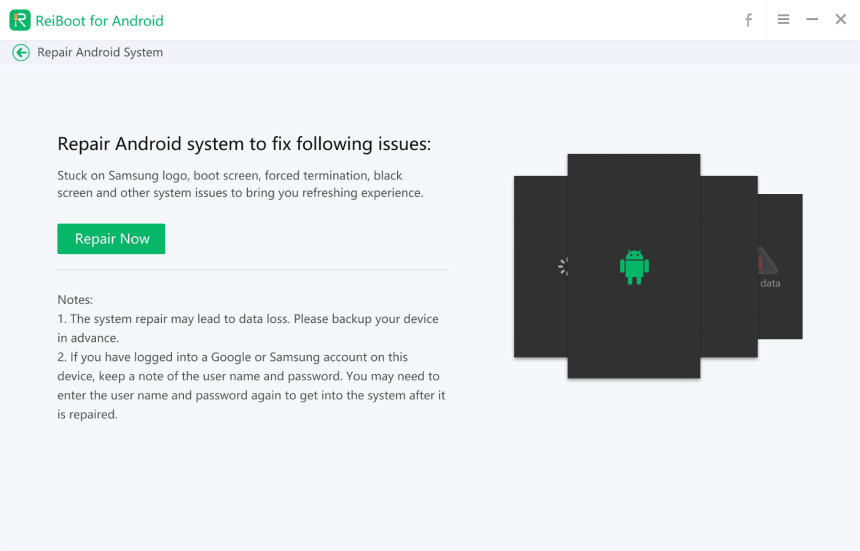Click the divider line below Repair Now
The image size is (860, 551).
coord(253,270)
